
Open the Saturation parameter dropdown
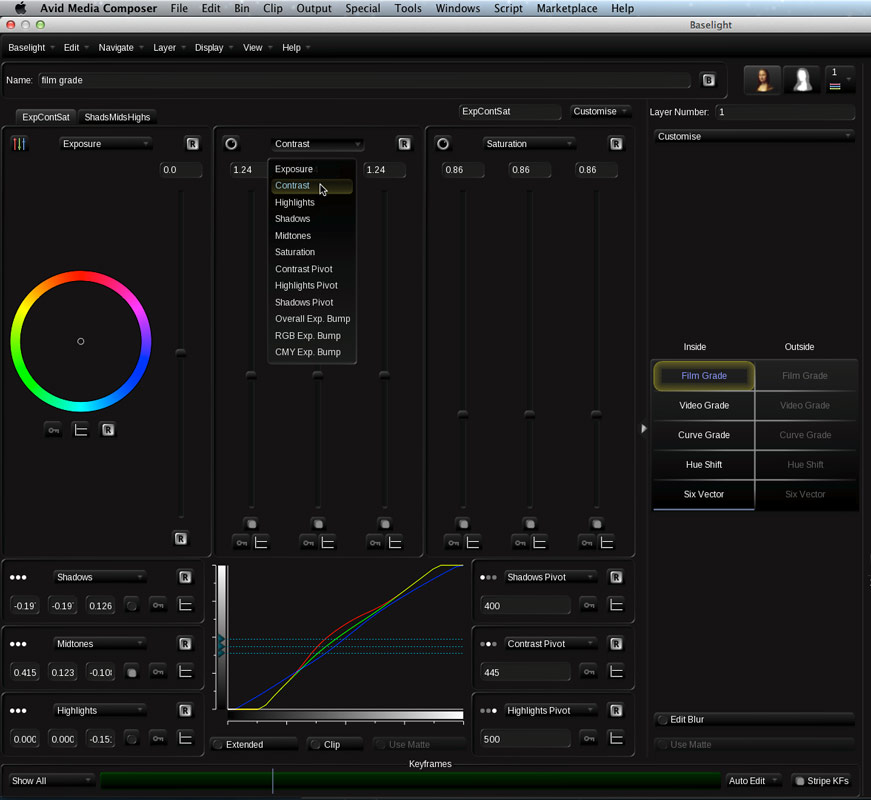pyautogui.click(x=527, y=144)
